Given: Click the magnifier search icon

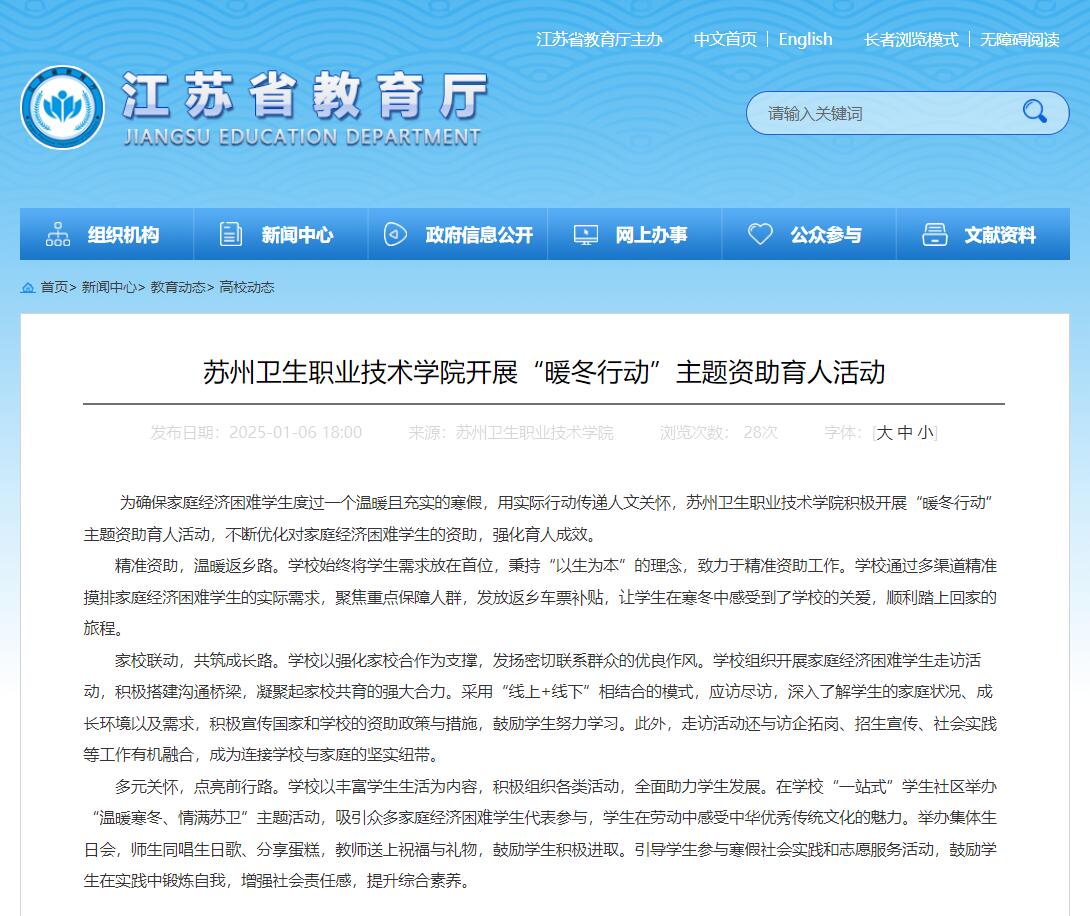Looking at the screenshot, I should 1034,111.
